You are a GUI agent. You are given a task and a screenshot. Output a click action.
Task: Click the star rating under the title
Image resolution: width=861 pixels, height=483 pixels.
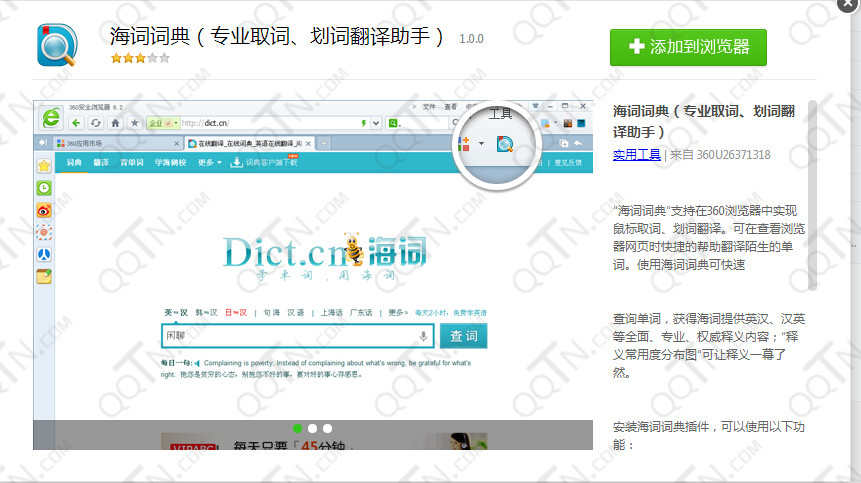[140, 59]
